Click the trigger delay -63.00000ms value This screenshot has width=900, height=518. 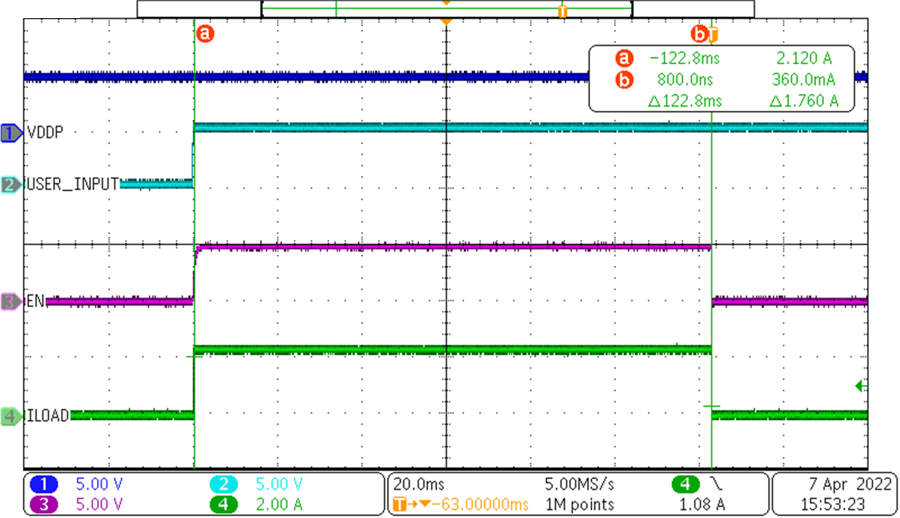click(480, 504)
